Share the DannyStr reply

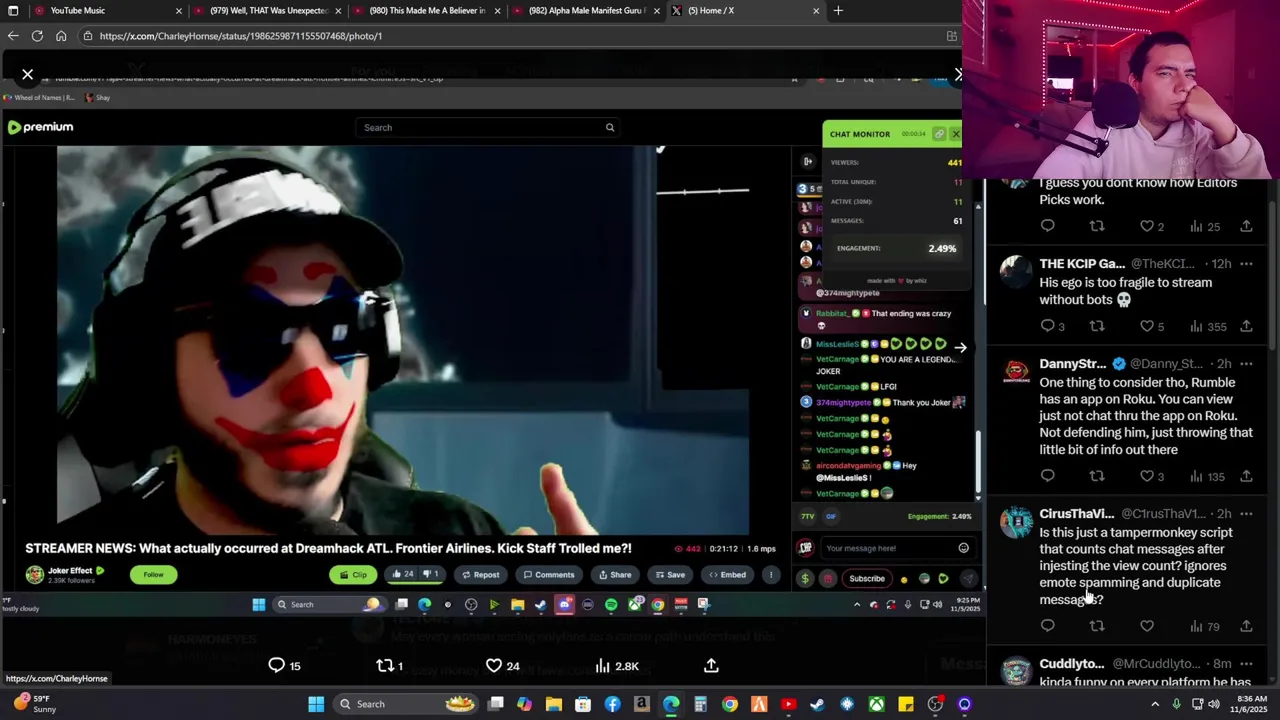(x=1246, y=476)
